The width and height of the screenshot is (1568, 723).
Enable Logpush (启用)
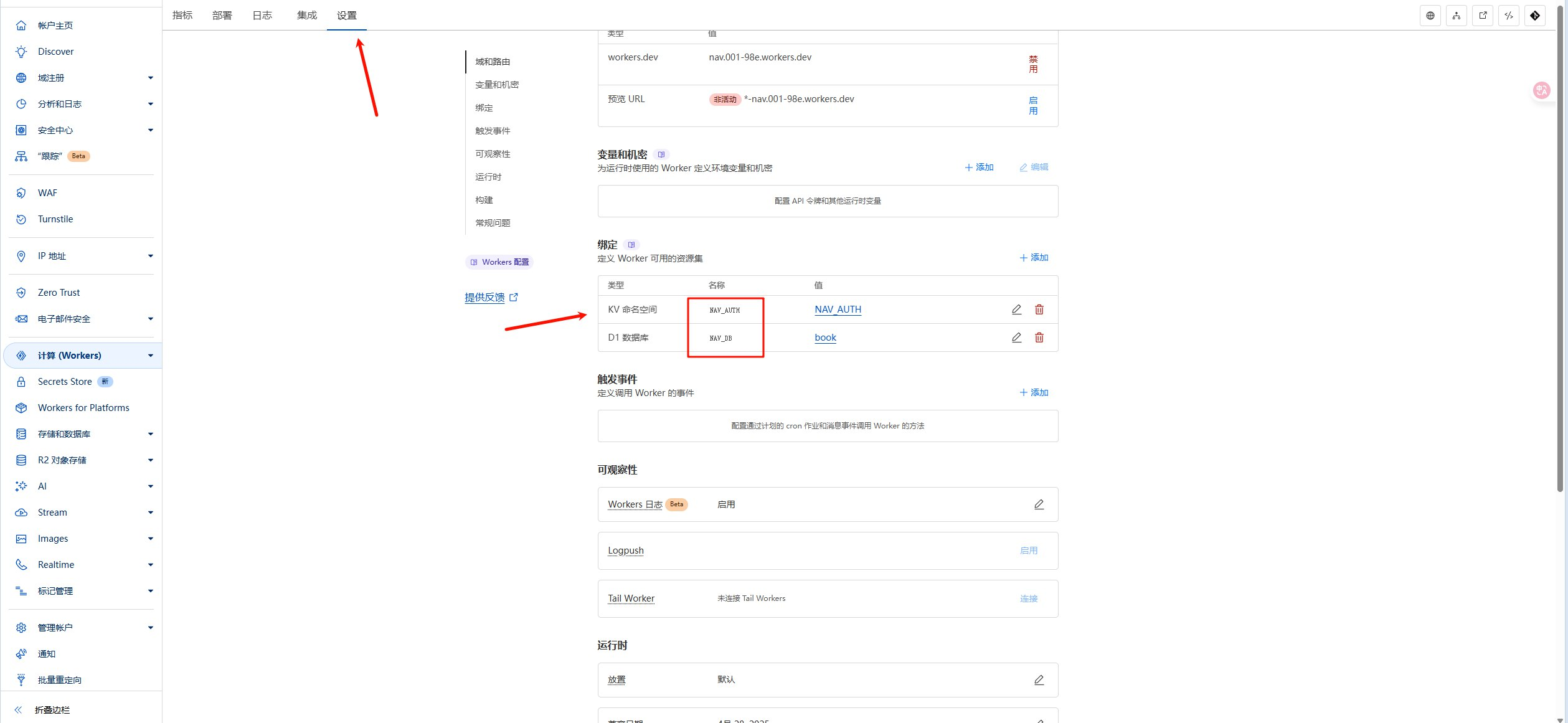tap(1028, 551)
